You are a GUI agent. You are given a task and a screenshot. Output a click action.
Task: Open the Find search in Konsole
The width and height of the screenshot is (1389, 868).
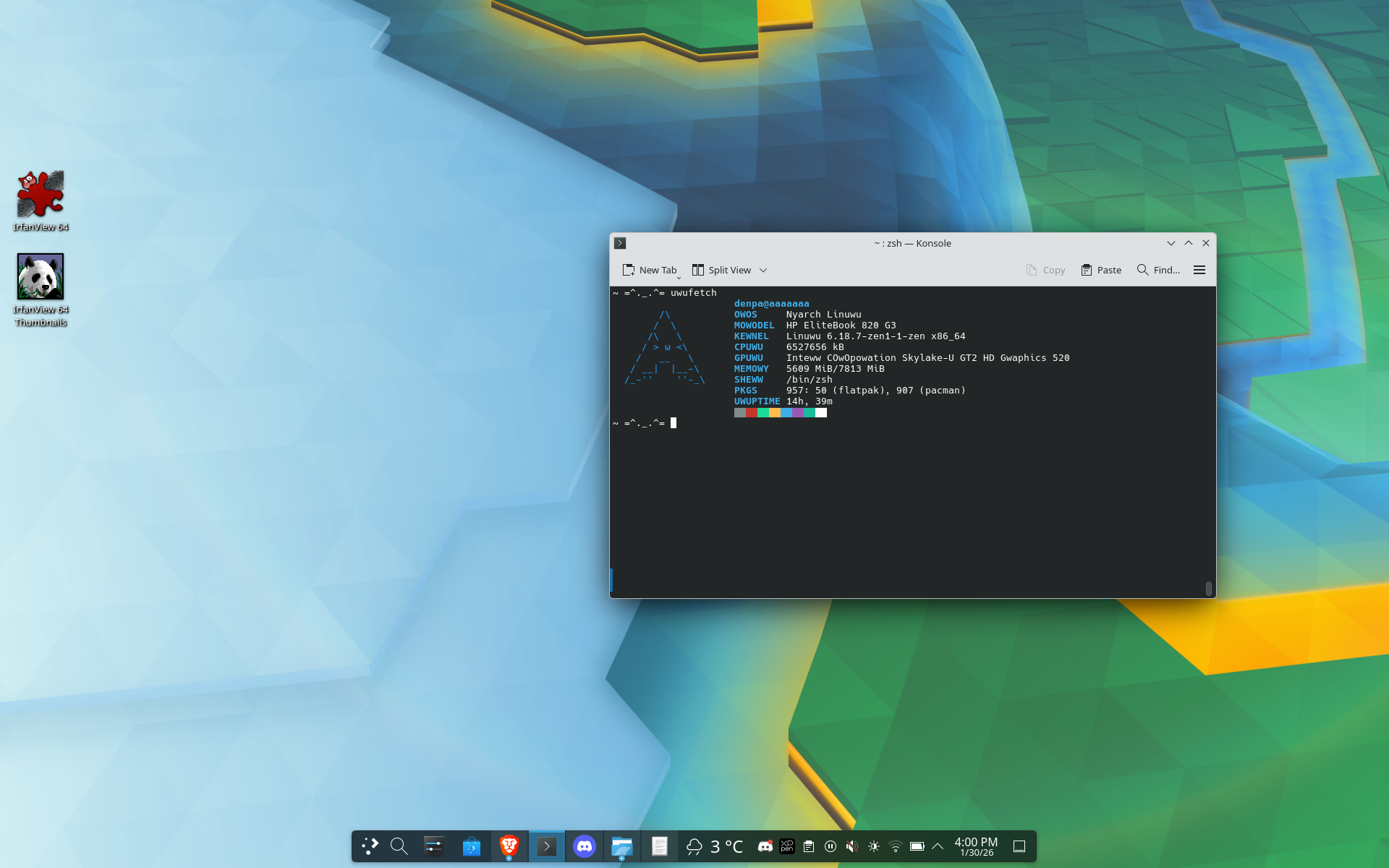(1158, 270)
